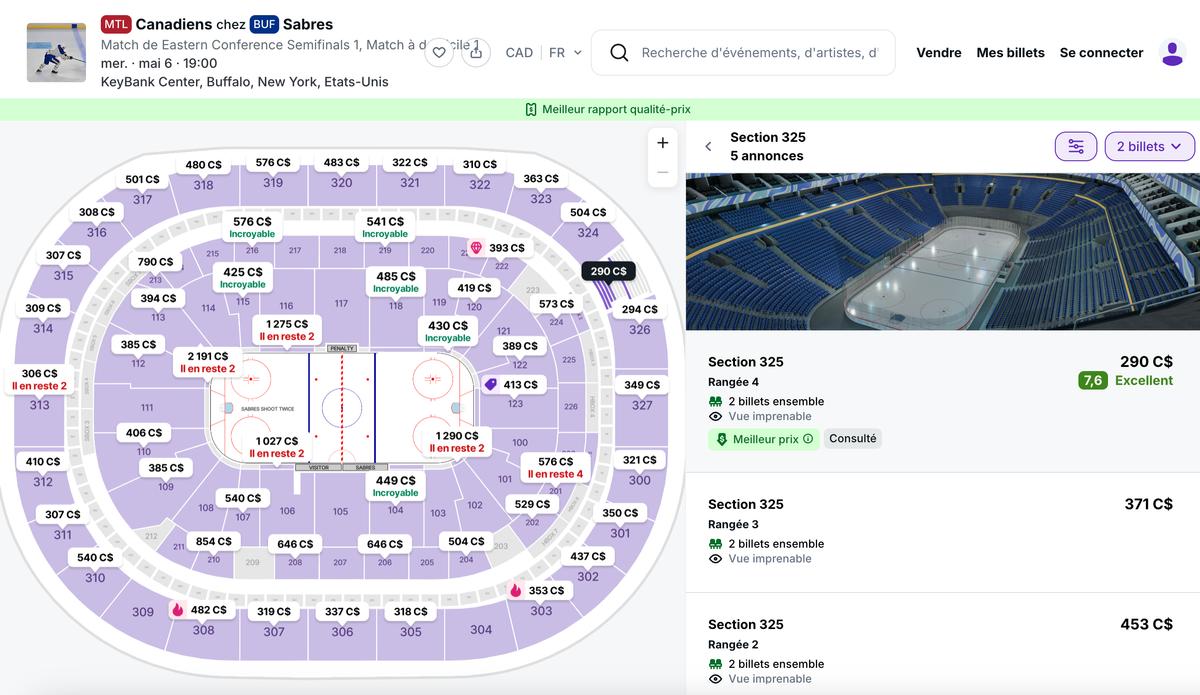Click the Meilleur rapport qualité-prix banner

[600, 109]
